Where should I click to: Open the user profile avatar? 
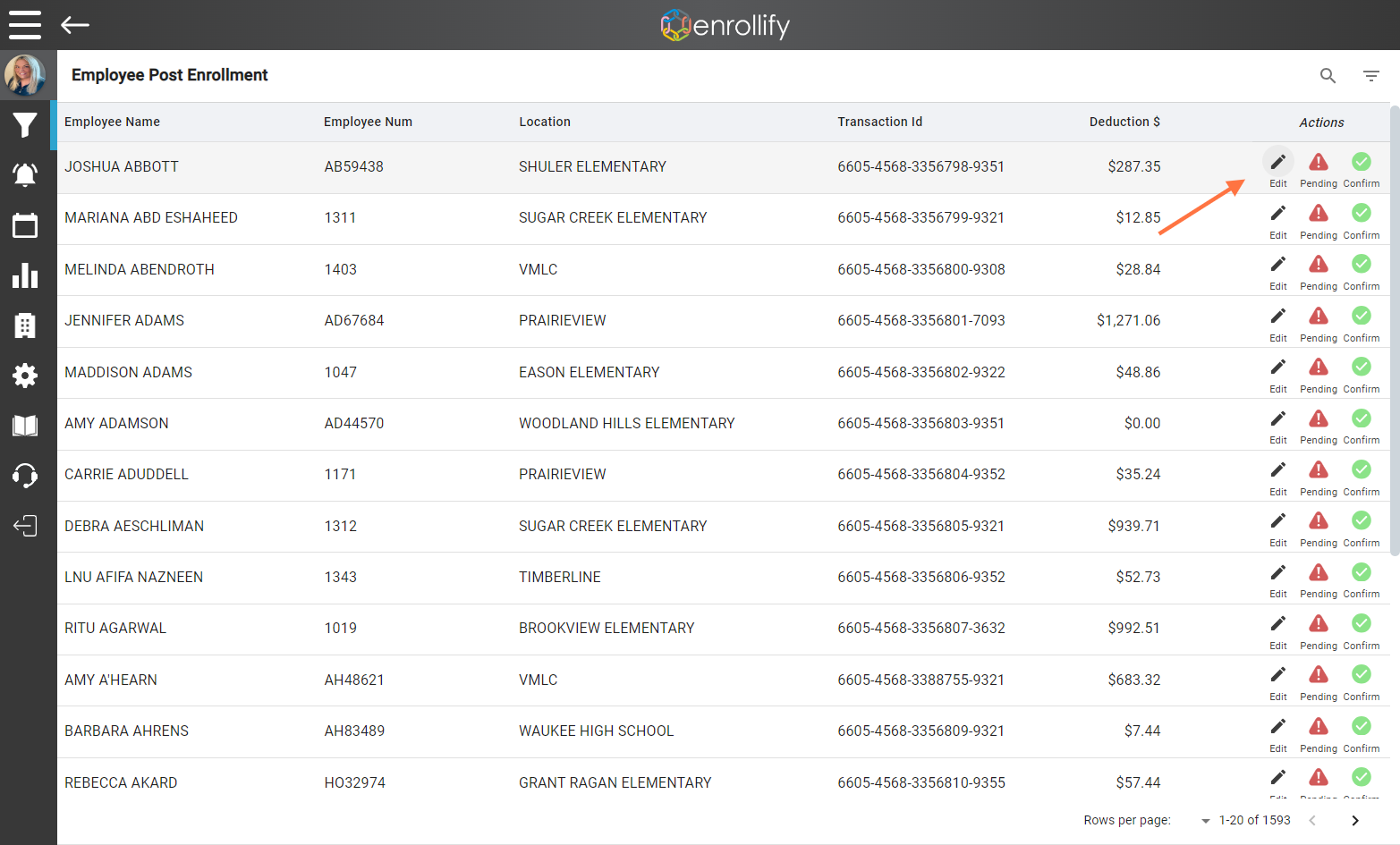tap(25, 75)
